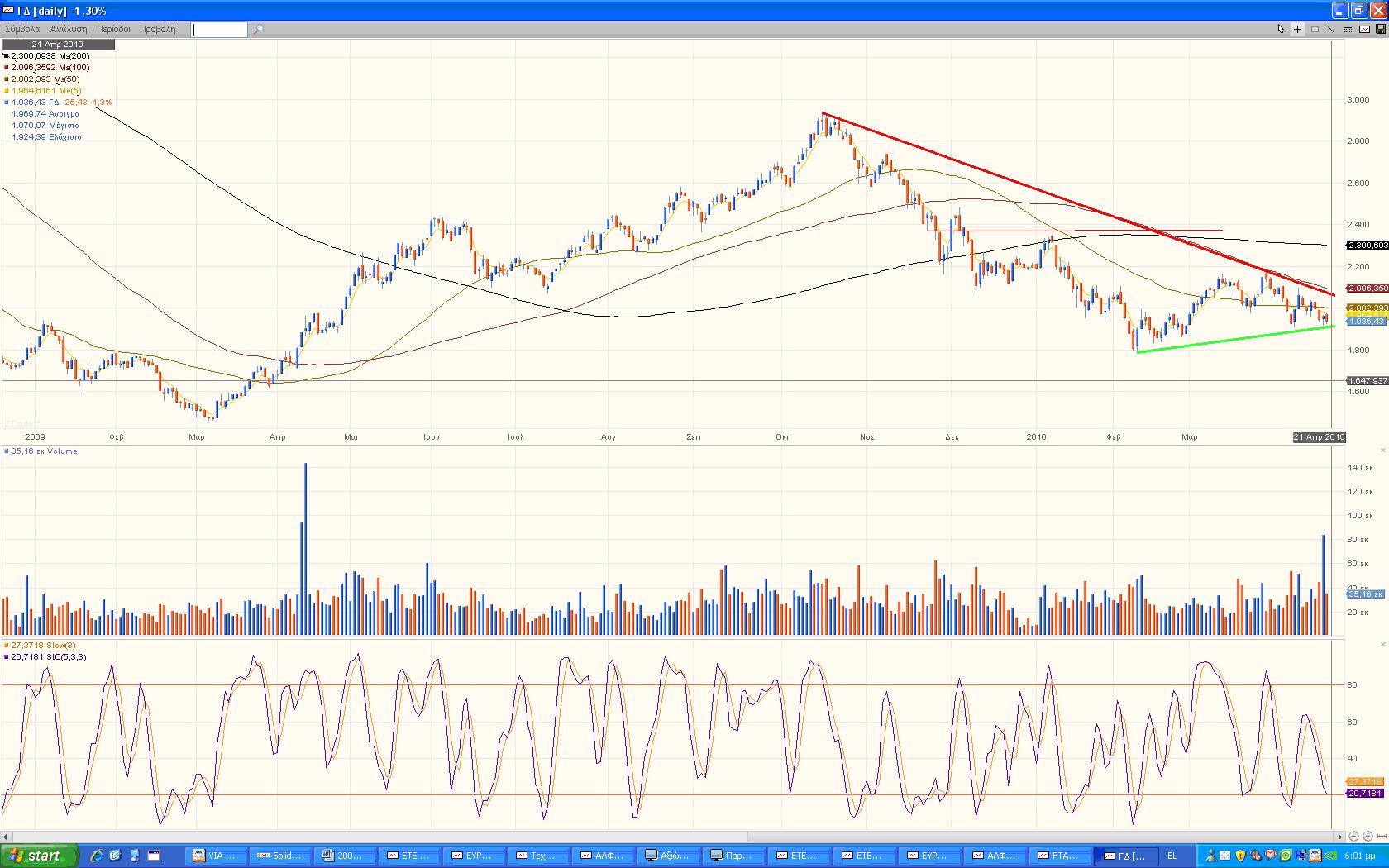1389x868 pixels.
Task: Click the fit-width chart icon
Action: (x=1382, y=837)
